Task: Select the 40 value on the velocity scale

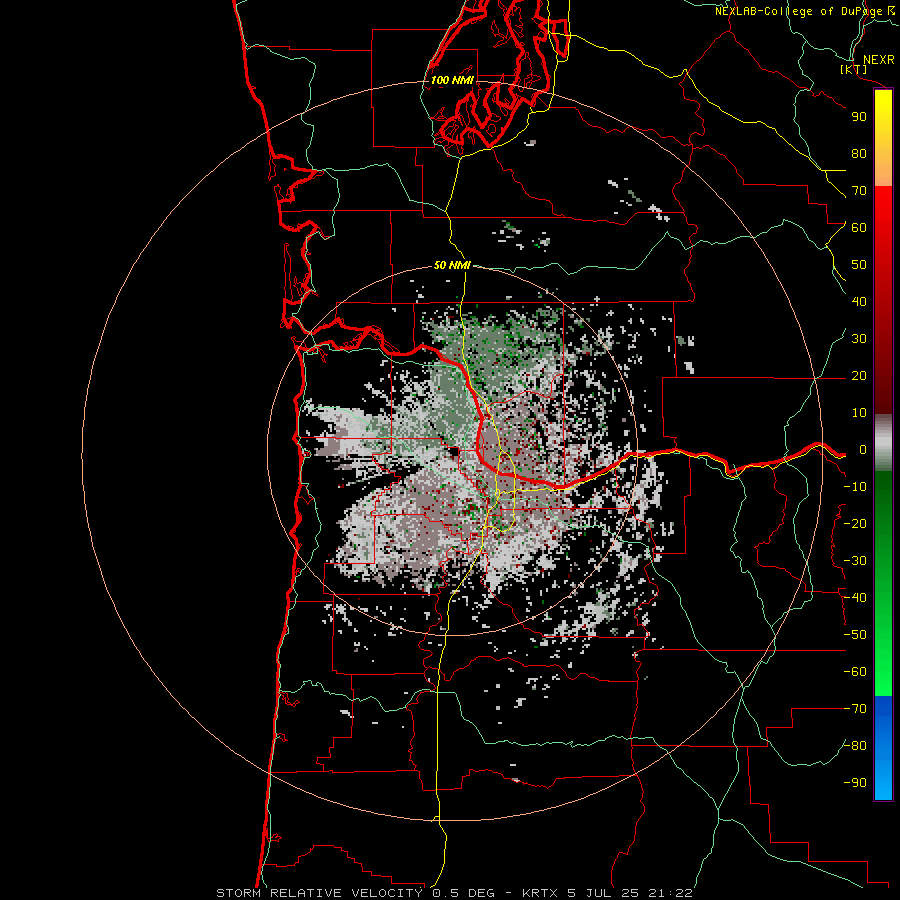Action: coord(859,302)
